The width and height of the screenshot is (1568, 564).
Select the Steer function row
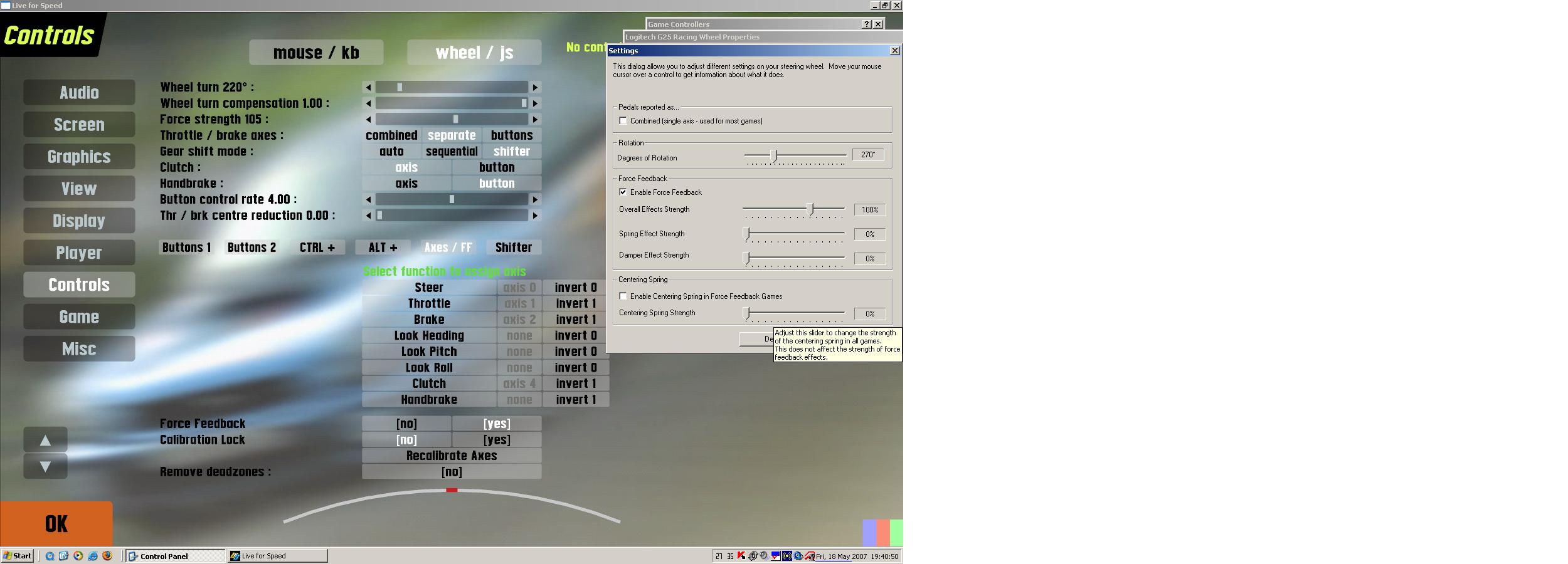coord(429,288)
